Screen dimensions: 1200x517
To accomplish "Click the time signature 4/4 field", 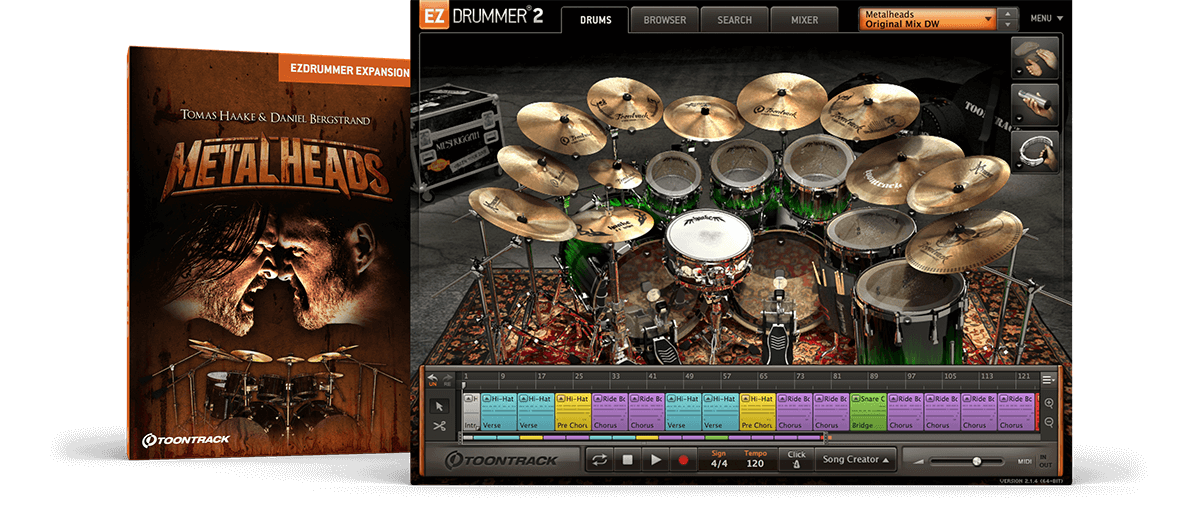I will pyautogui.click(x=719, y=460).
